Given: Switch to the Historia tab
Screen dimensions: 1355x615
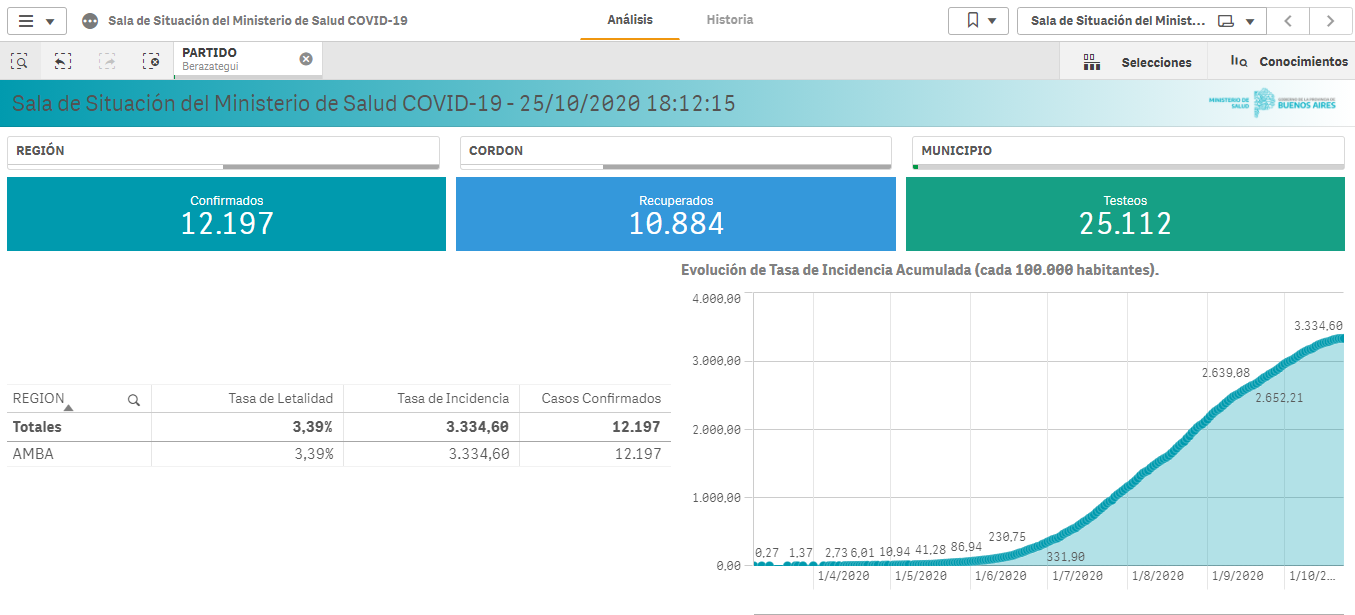Looking at the screenshot, I should point(730,20).
